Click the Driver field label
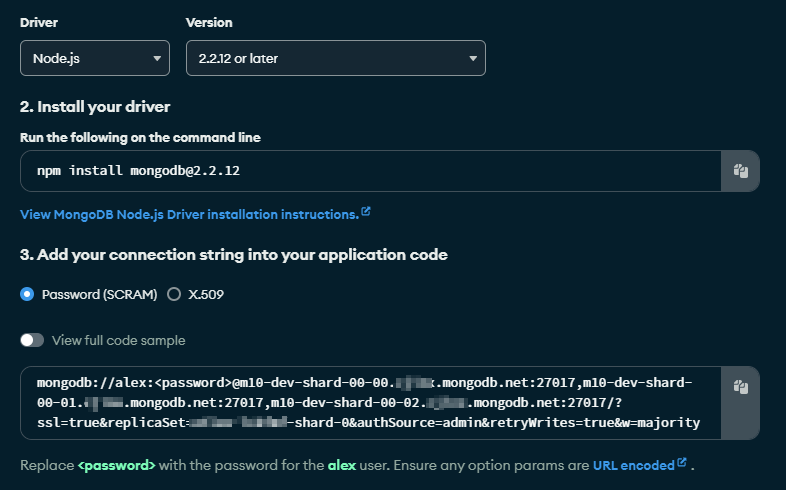Viewport: 786px width, 490px height. pyautogui.click(x=39, y=22)
